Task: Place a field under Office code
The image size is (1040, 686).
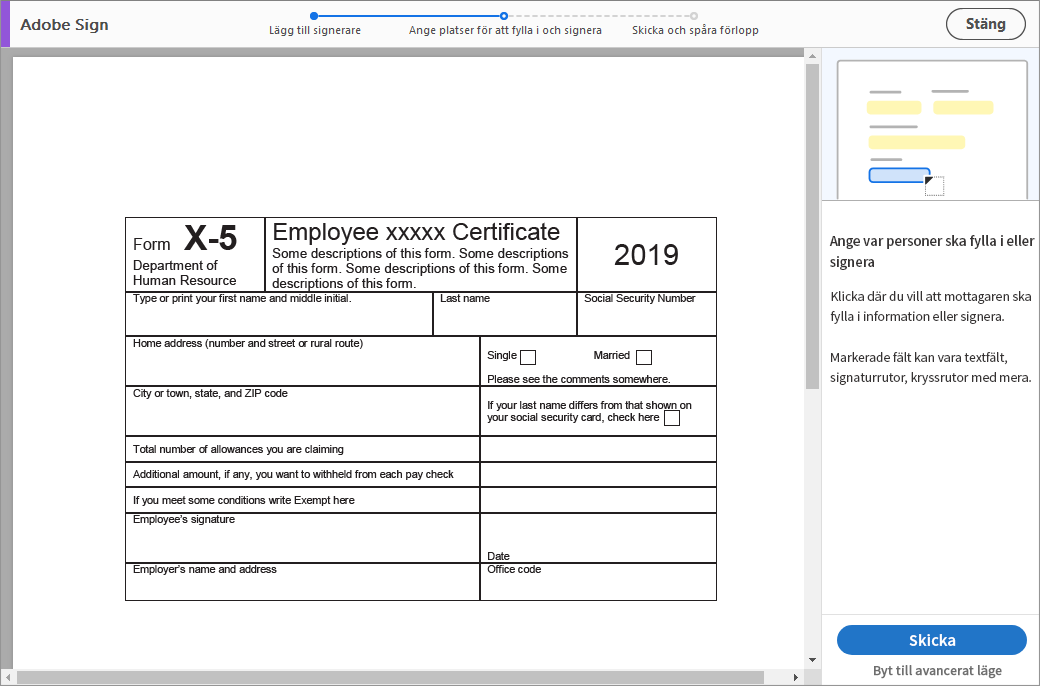Action: (598, 587)
